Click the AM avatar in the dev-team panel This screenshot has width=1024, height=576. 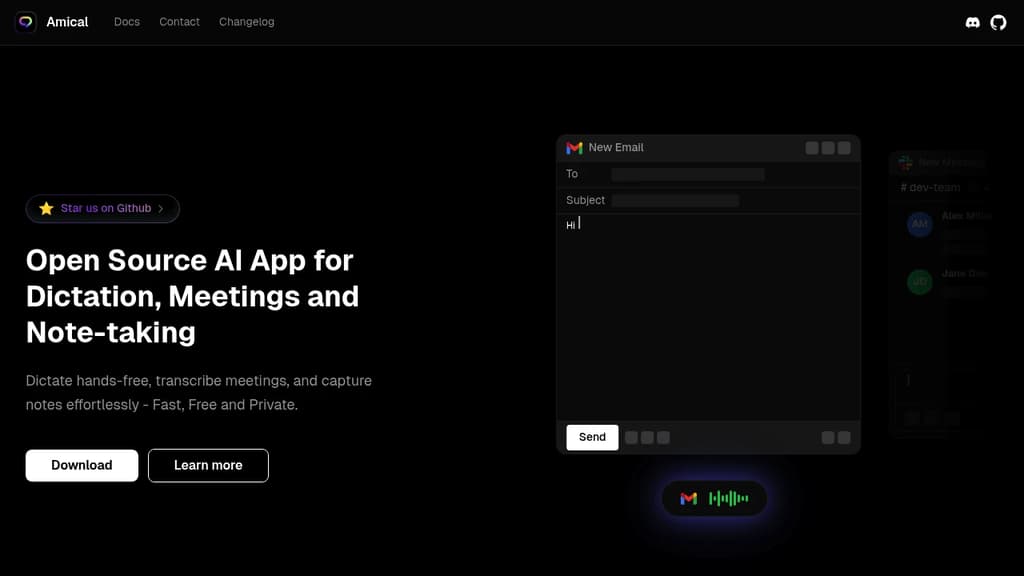click(918, 225)
